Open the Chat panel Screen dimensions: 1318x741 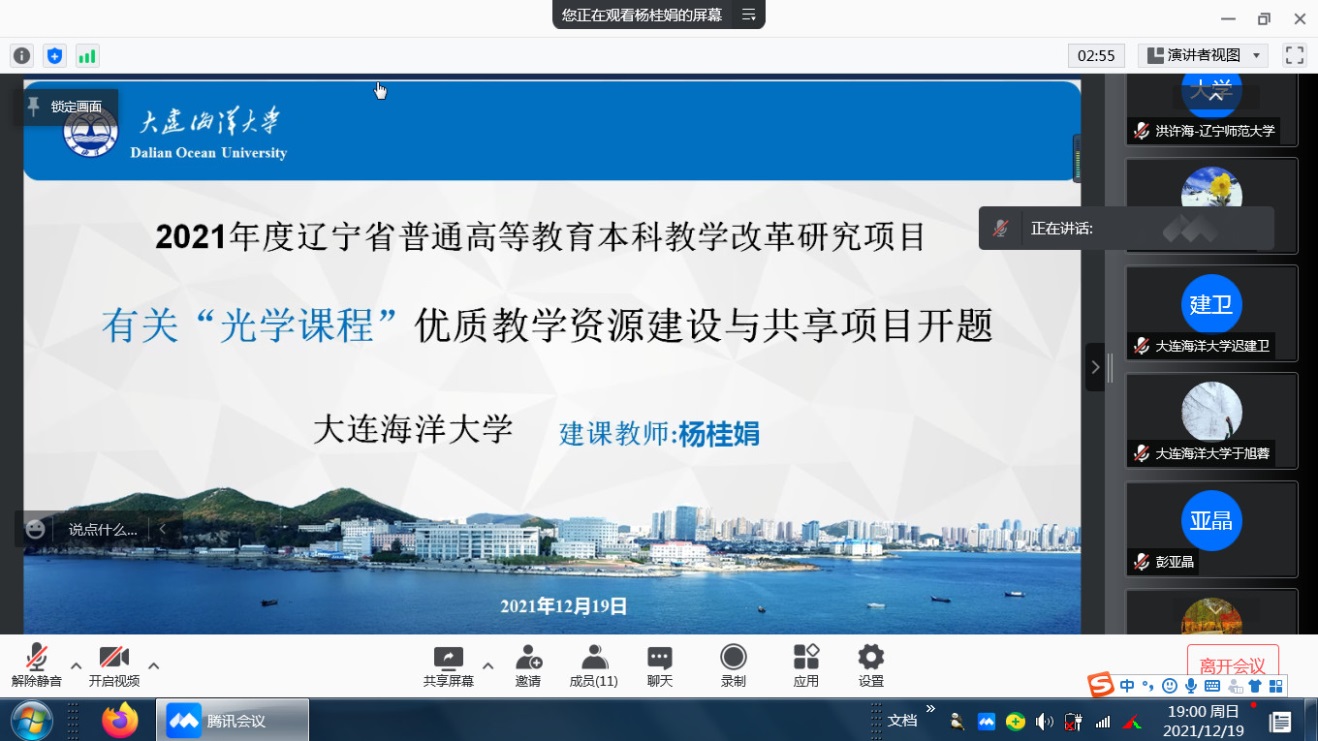click(659, 666)
